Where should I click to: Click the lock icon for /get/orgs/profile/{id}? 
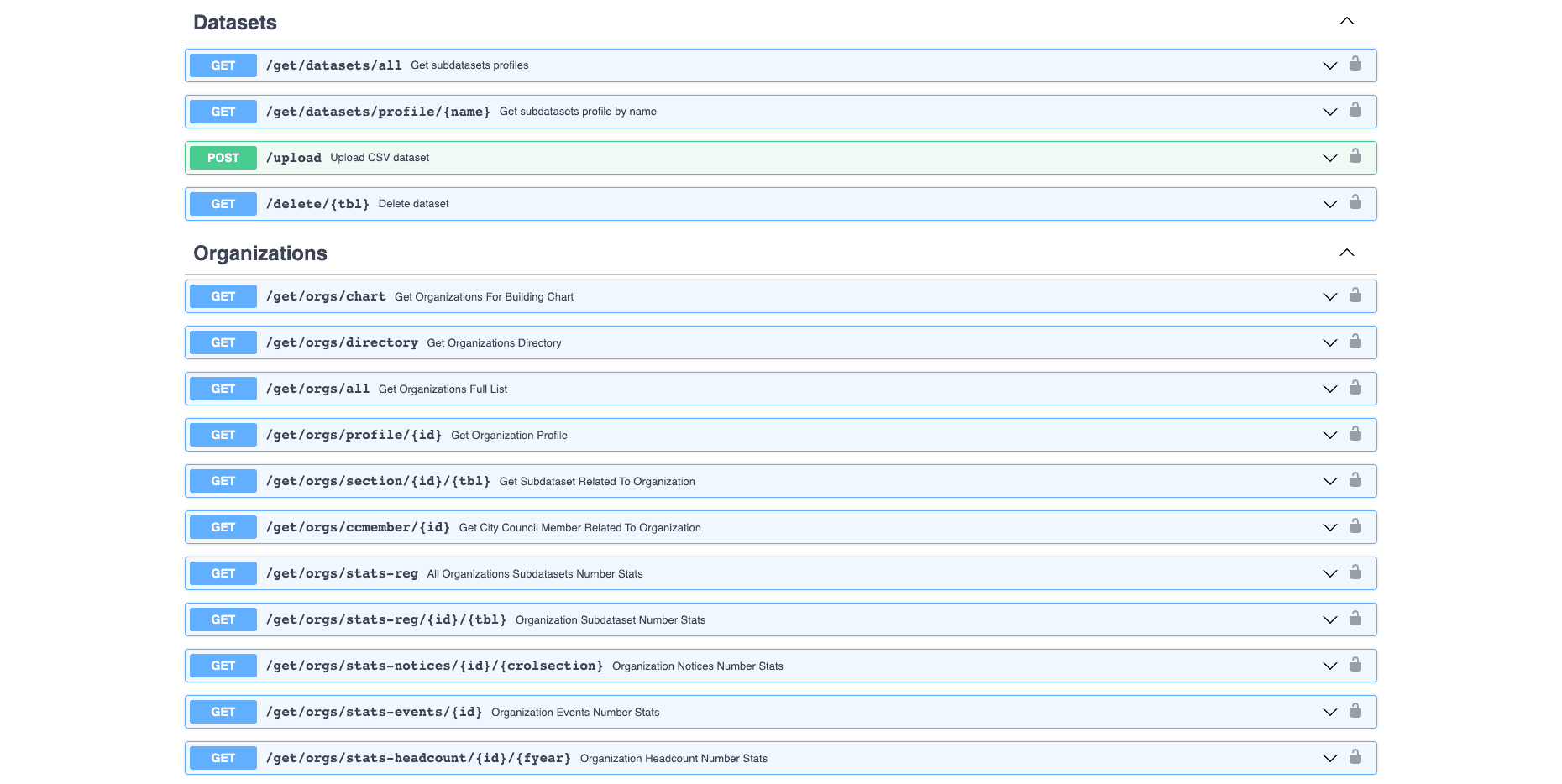pyautogui.click(x=1355, y=434)
